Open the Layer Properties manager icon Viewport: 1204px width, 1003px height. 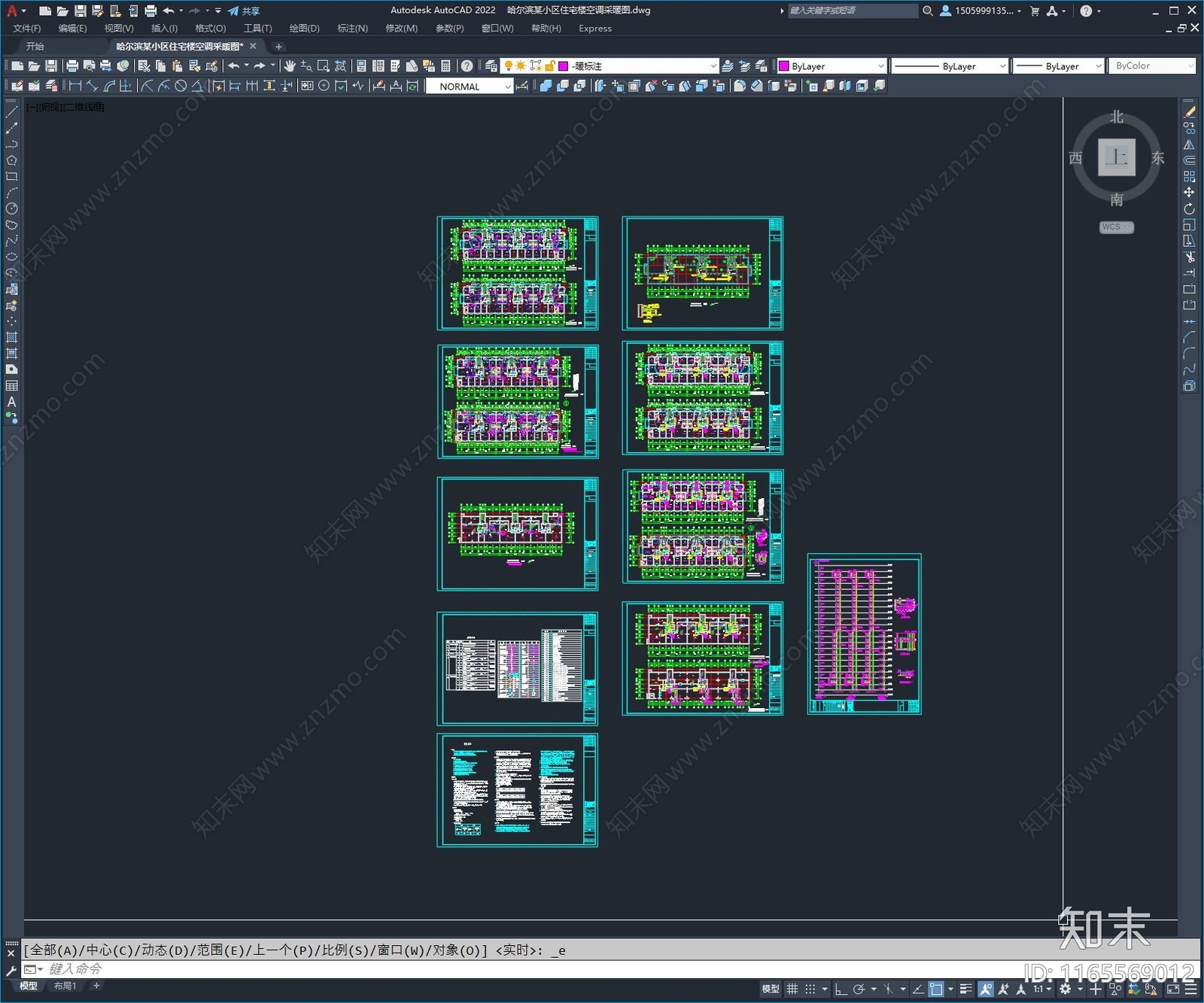coord(491,66)
